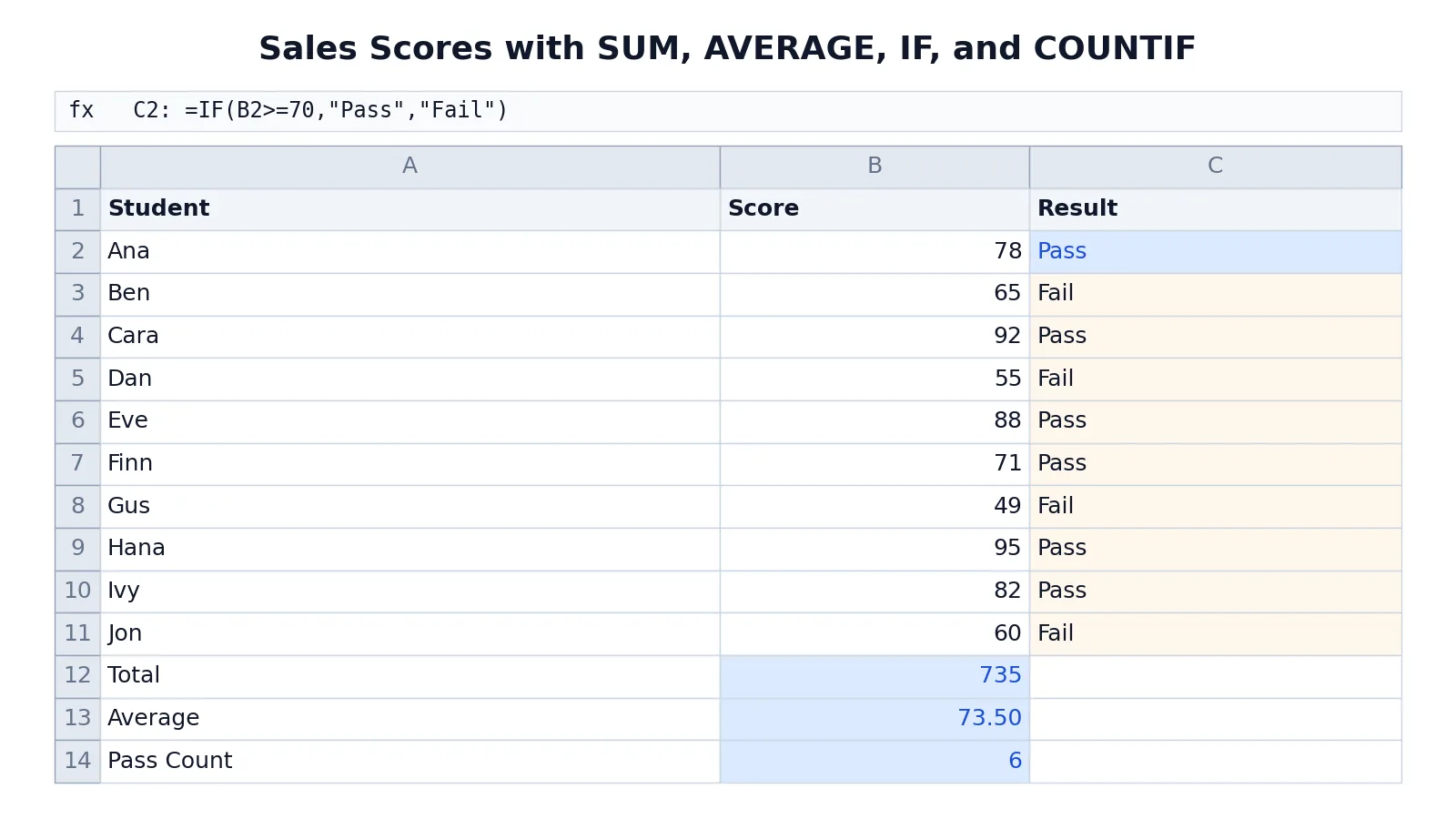Click the 'Finn' name cell
Image resolution: width=1456 pixels, height=819 pixels.
pyautogui.click(x=410, y=464)
